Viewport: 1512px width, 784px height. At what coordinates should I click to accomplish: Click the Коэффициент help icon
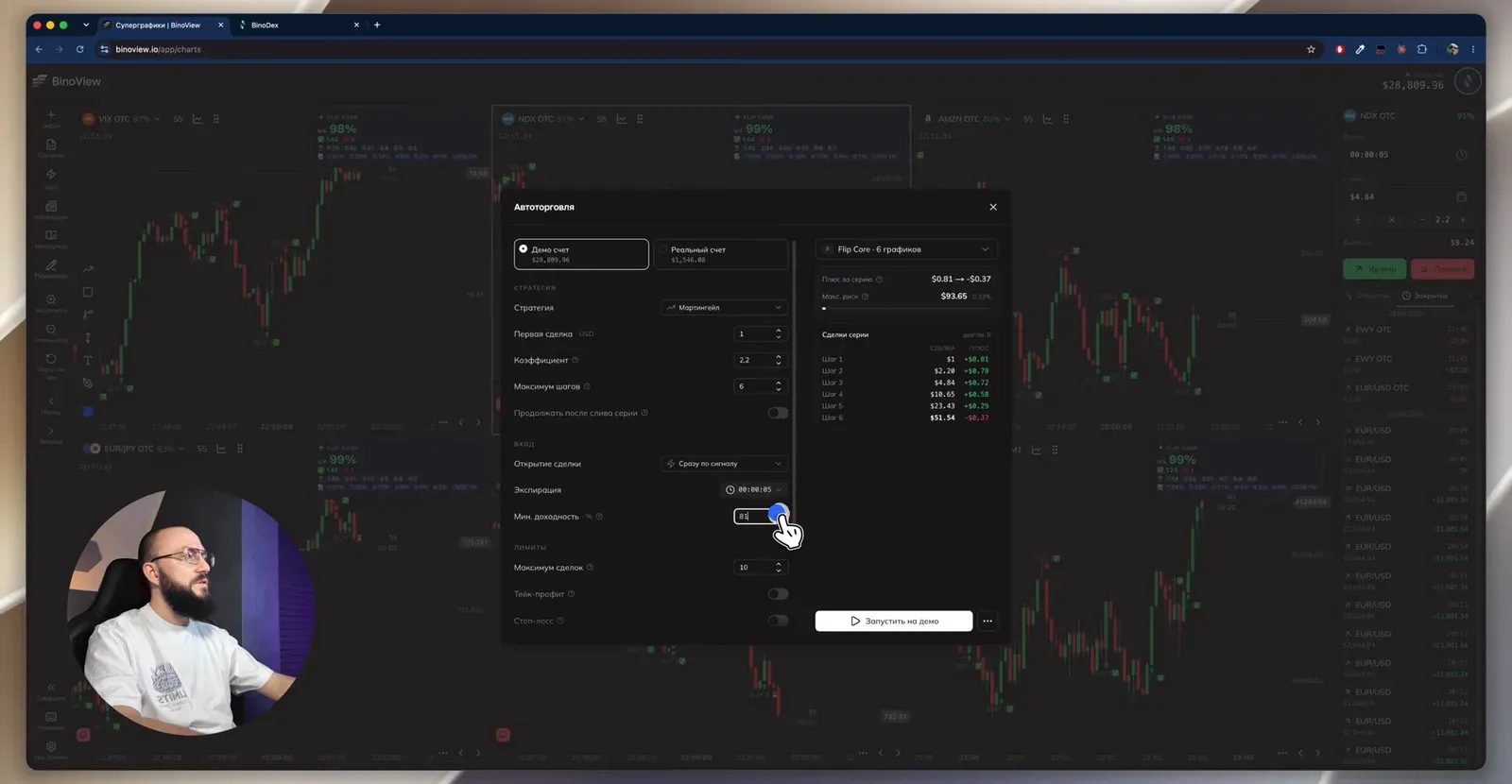[576, 360]
